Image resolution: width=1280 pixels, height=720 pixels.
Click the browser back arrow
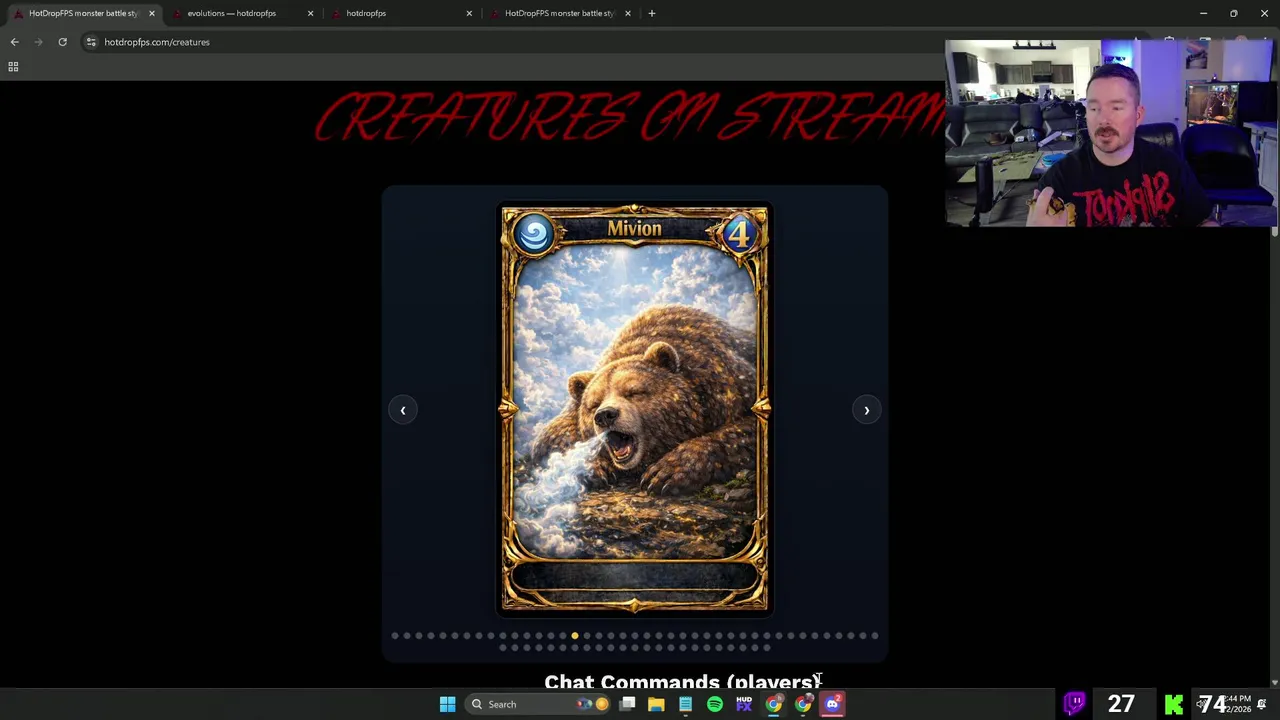[x=14, y=42]
